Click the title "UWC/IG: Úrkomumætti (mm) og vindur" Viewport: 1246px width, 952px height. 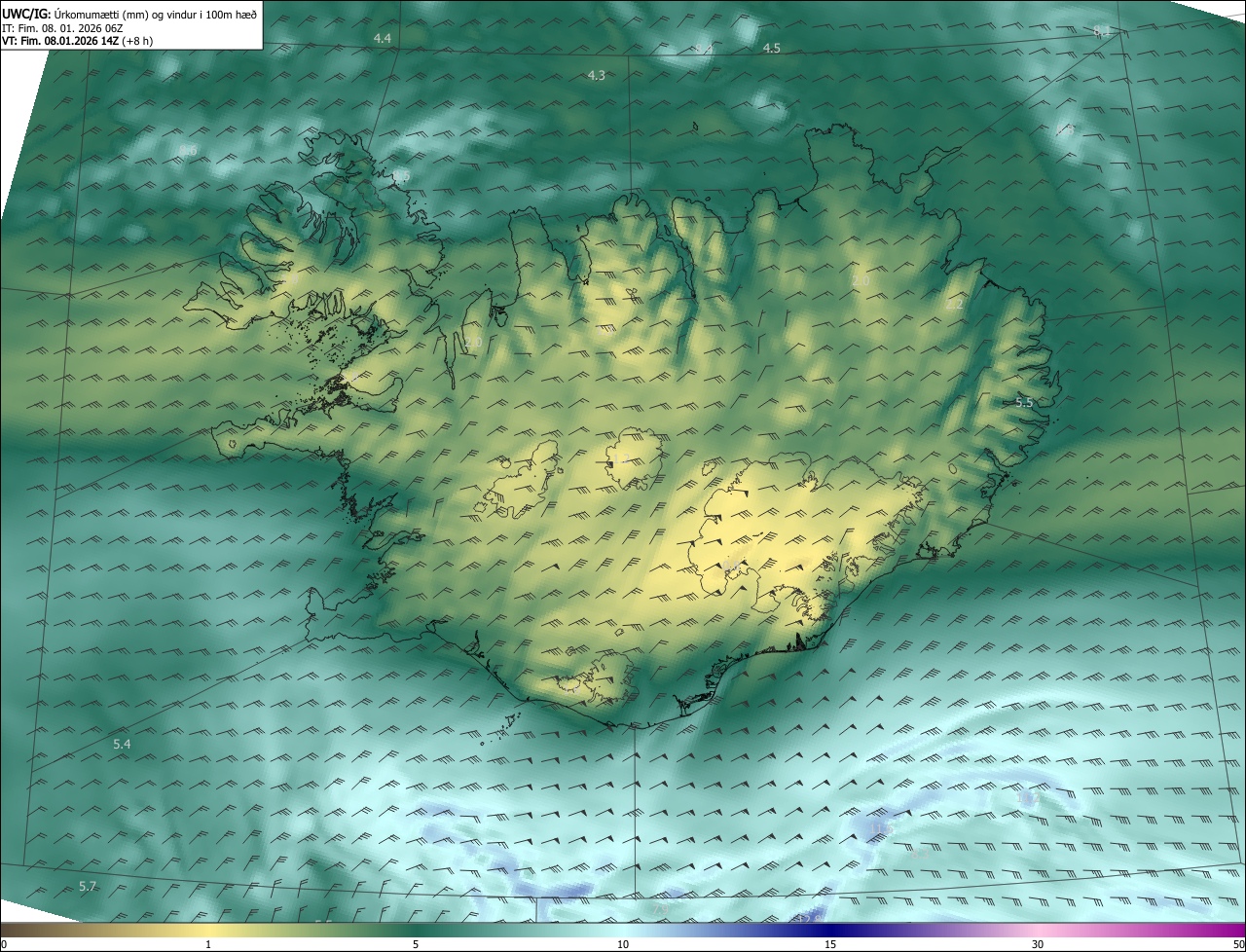point(129,14)
